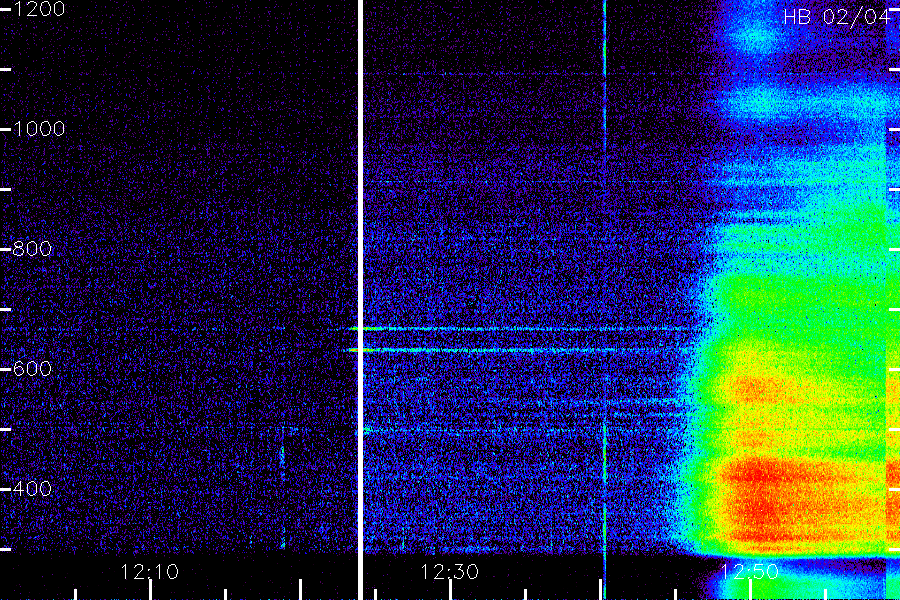The image size is (900, 600).
Task: Click the 1200 frequency axis label
Action: click(x=38, y=9)
